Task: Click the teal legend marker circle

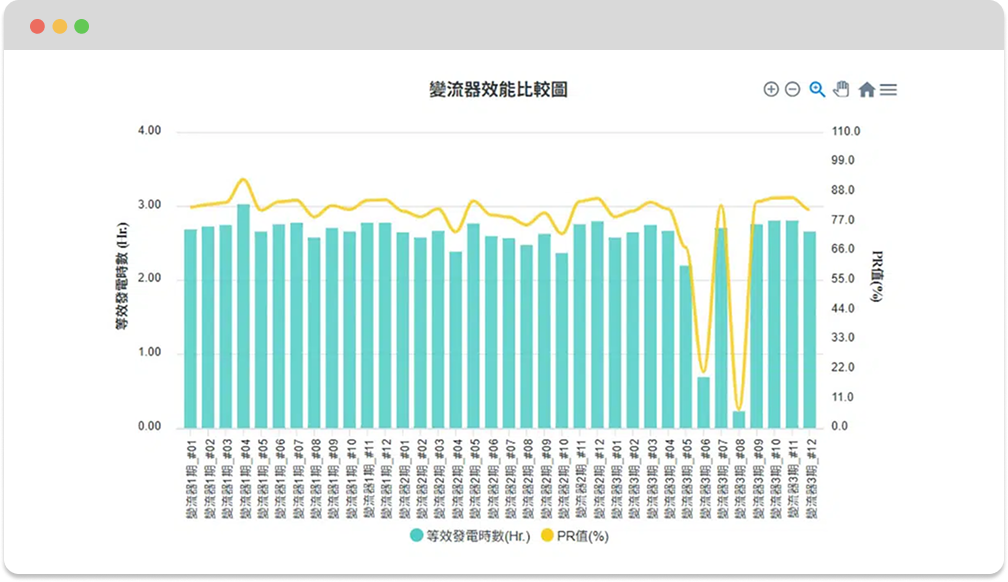Action: [417, 536]
